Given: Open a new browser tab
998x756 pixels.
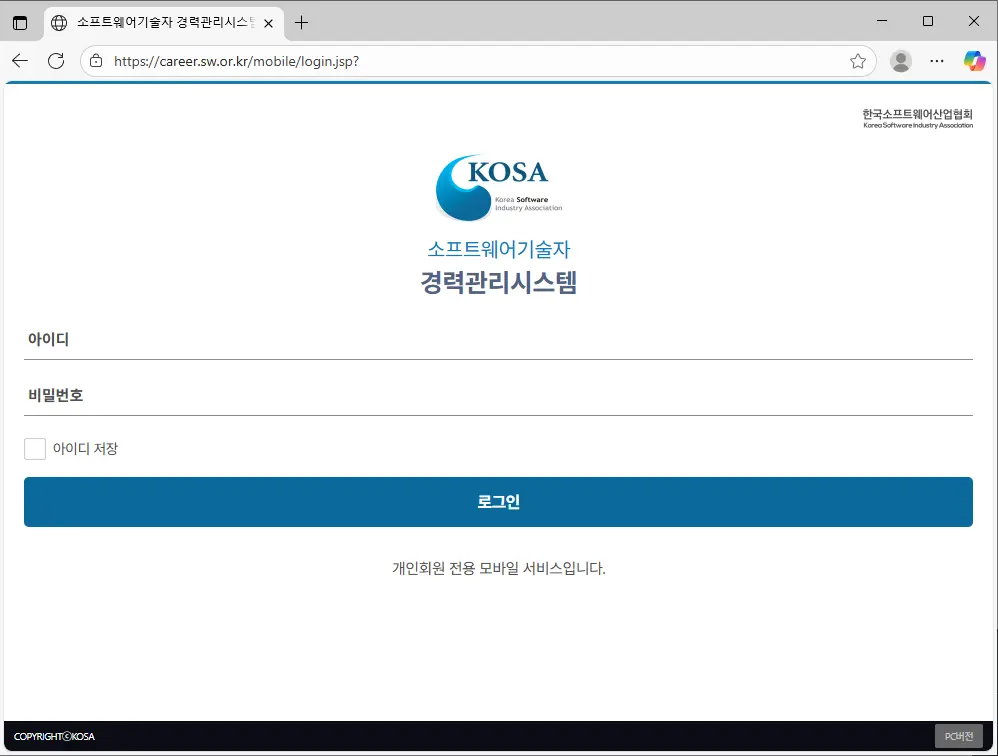Looking at the screenshot, I should pos(301,21).
